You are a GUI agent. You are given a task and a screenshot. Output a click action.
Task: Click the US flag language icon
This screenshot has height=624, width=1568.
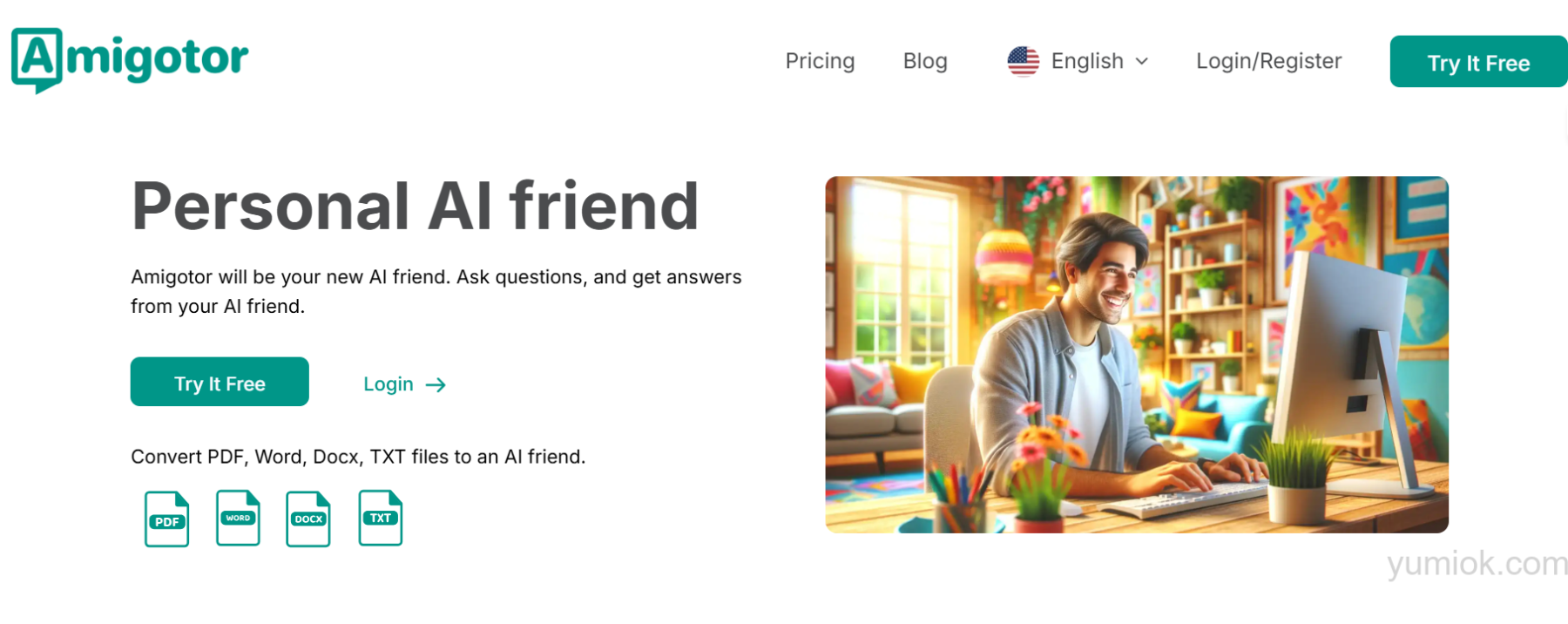[1024, 61]
